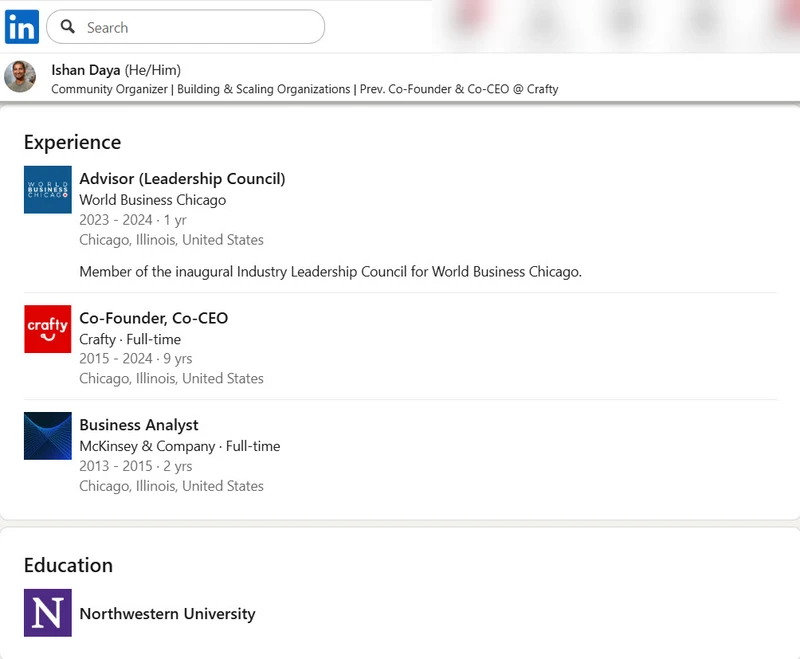Click World Business Chicago company name
The width and height of the screenshot is (800, 659).
tap(152, 200)
